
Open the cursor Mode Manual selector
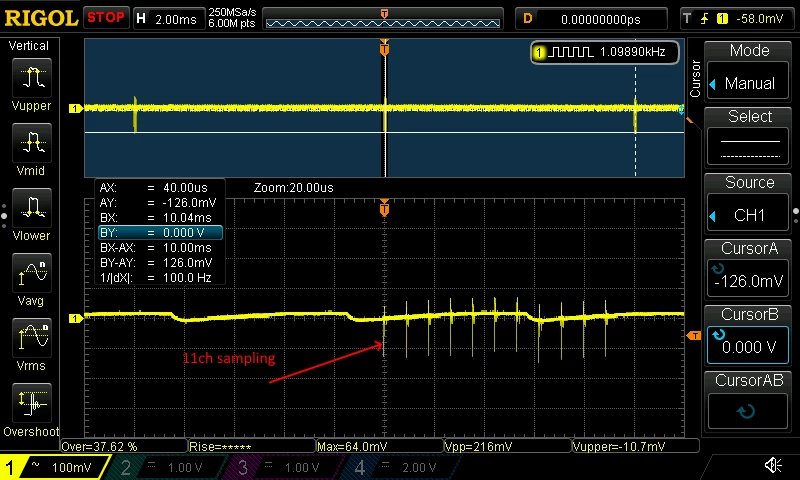pos(747,83)
